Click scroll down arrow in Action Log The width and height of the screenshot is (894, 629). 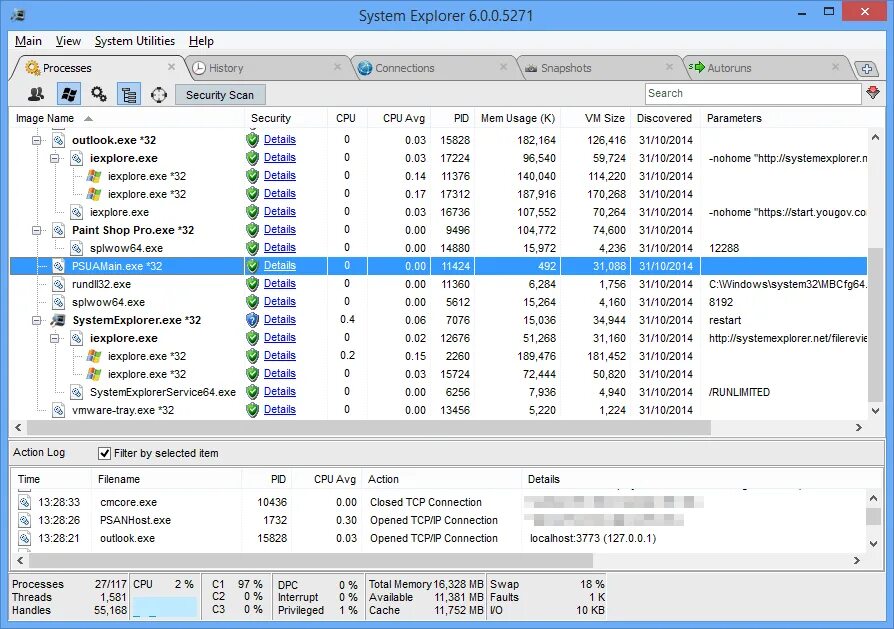coord(873,544)
